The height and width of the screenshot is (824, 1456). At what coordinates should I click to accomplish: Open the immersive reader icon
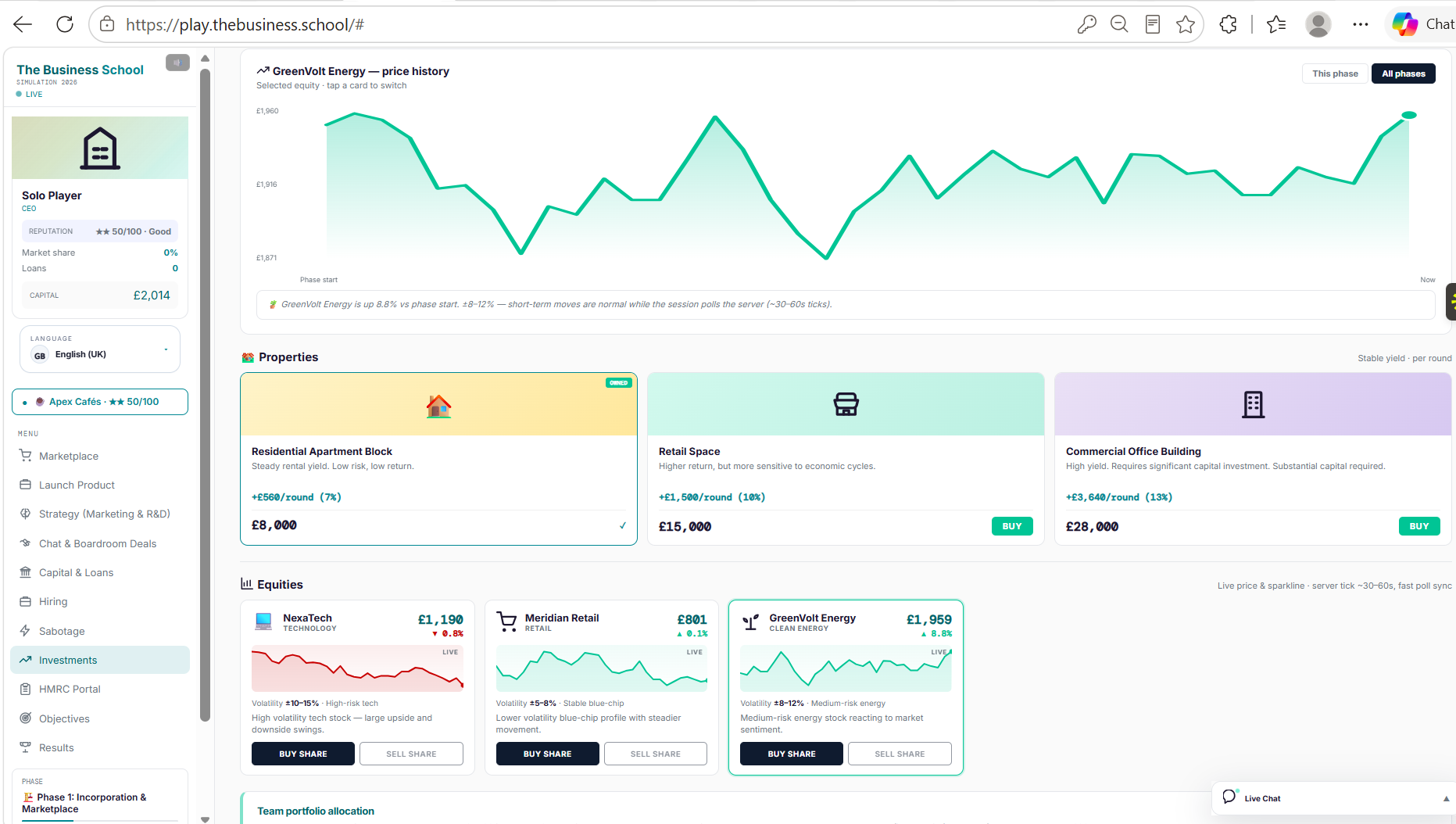click(x=1152, y=24)
